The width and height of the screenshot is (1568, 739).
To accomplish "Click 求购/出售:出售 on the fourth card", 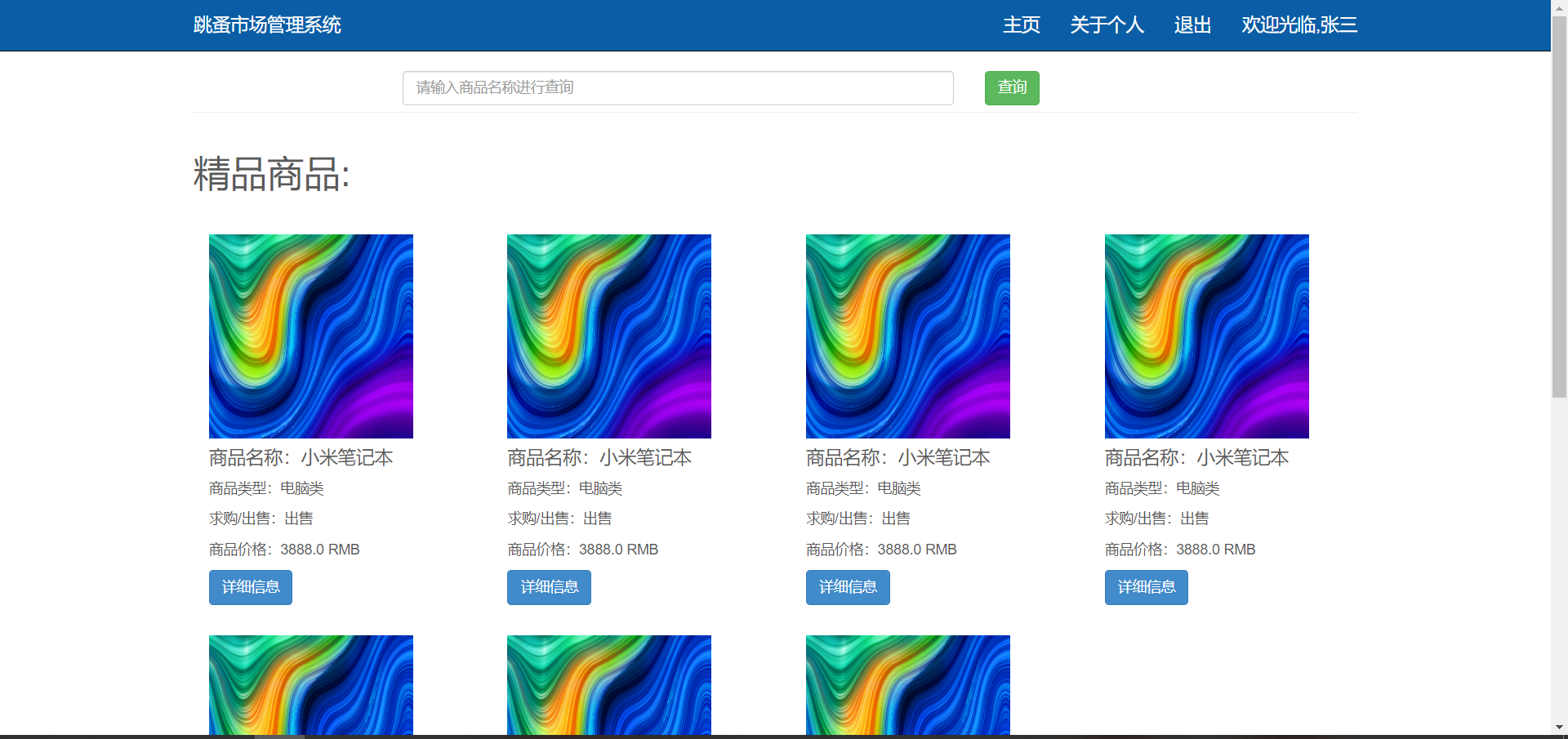I will (x=1157, y=519).
